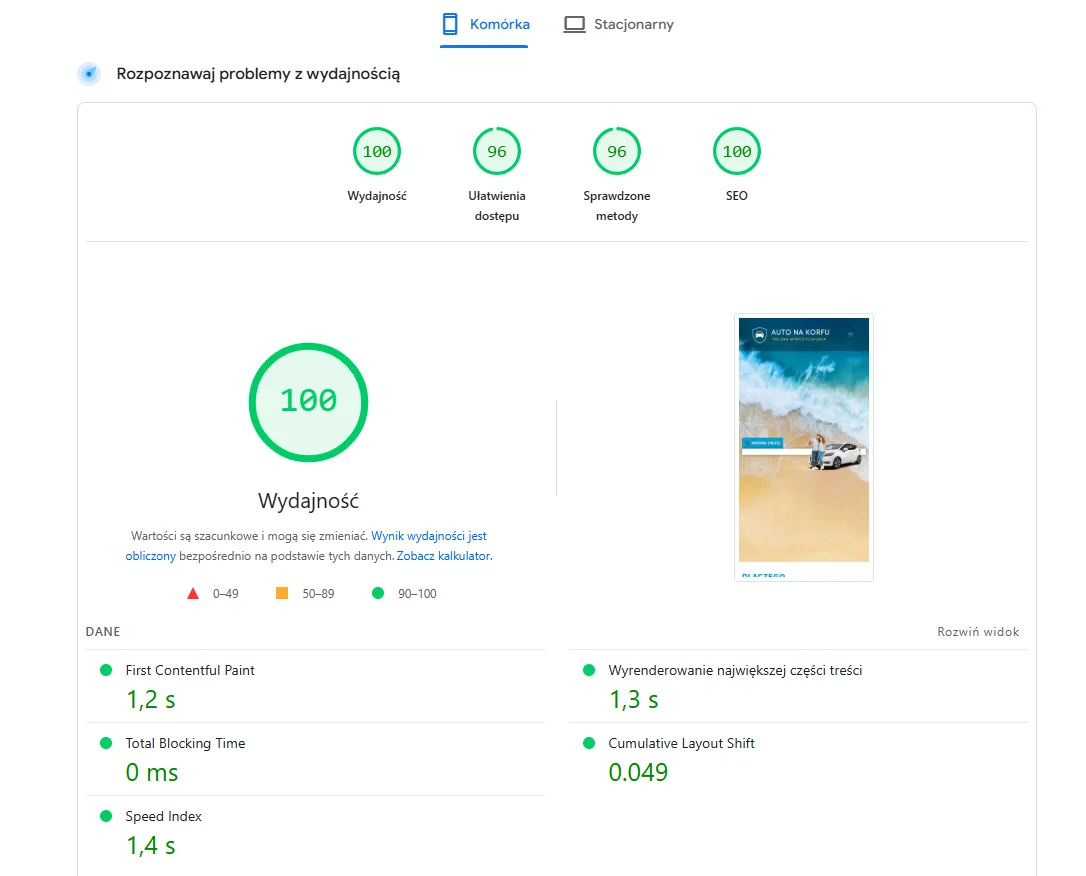Click the large Wydajność 100 gauge

click(308, 402)
